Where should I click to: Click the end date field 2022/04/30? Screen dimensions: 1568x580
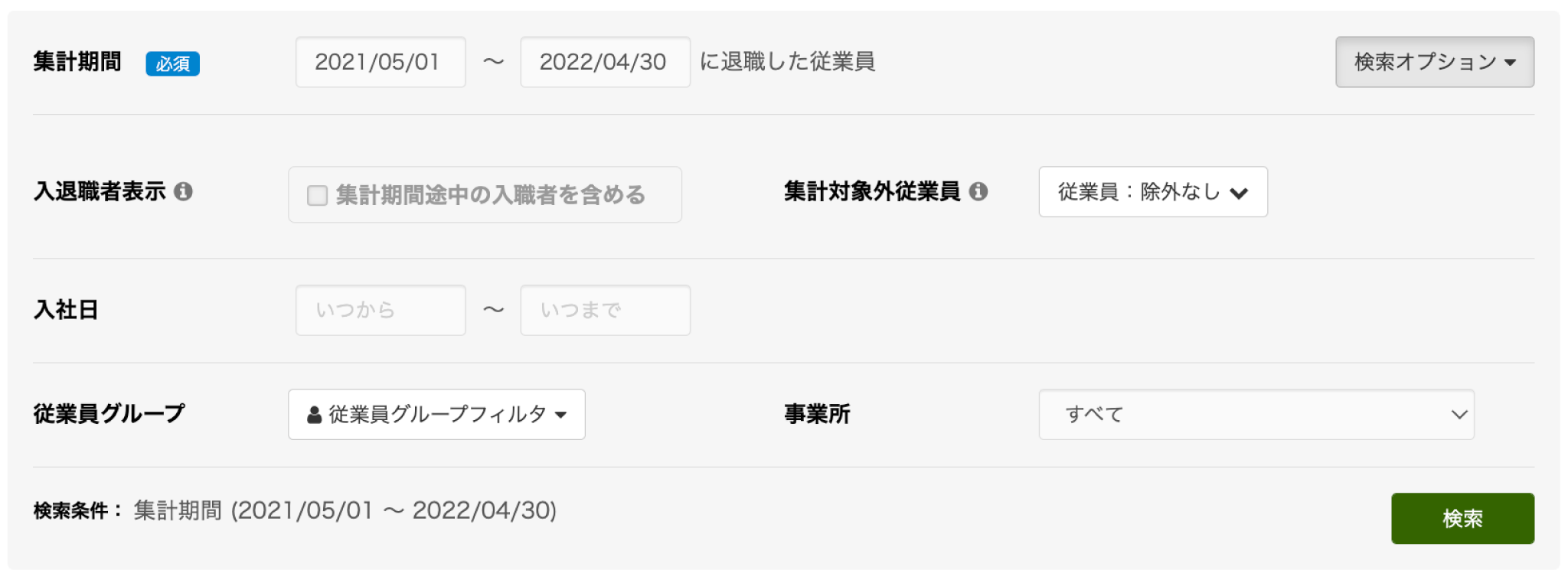pos(605,62)
